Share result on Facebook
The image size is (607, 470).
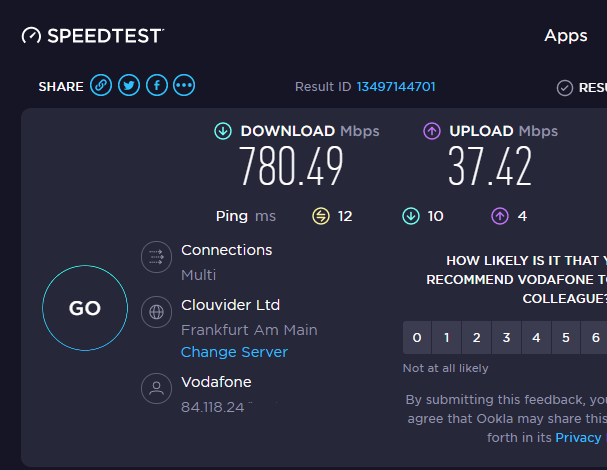157,85
